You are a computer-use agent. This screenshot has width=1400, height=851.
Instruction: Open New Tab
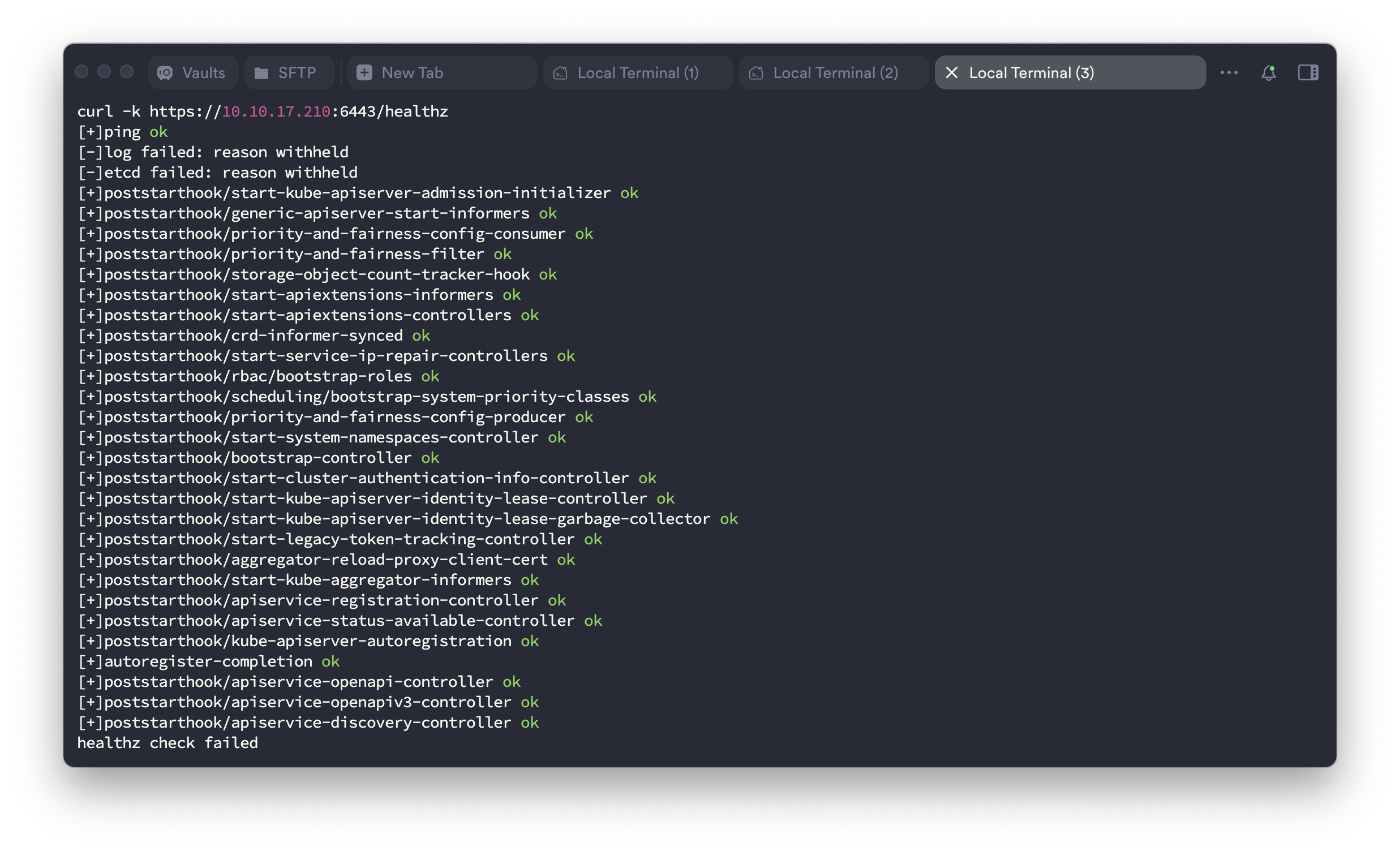coord(413,73)
